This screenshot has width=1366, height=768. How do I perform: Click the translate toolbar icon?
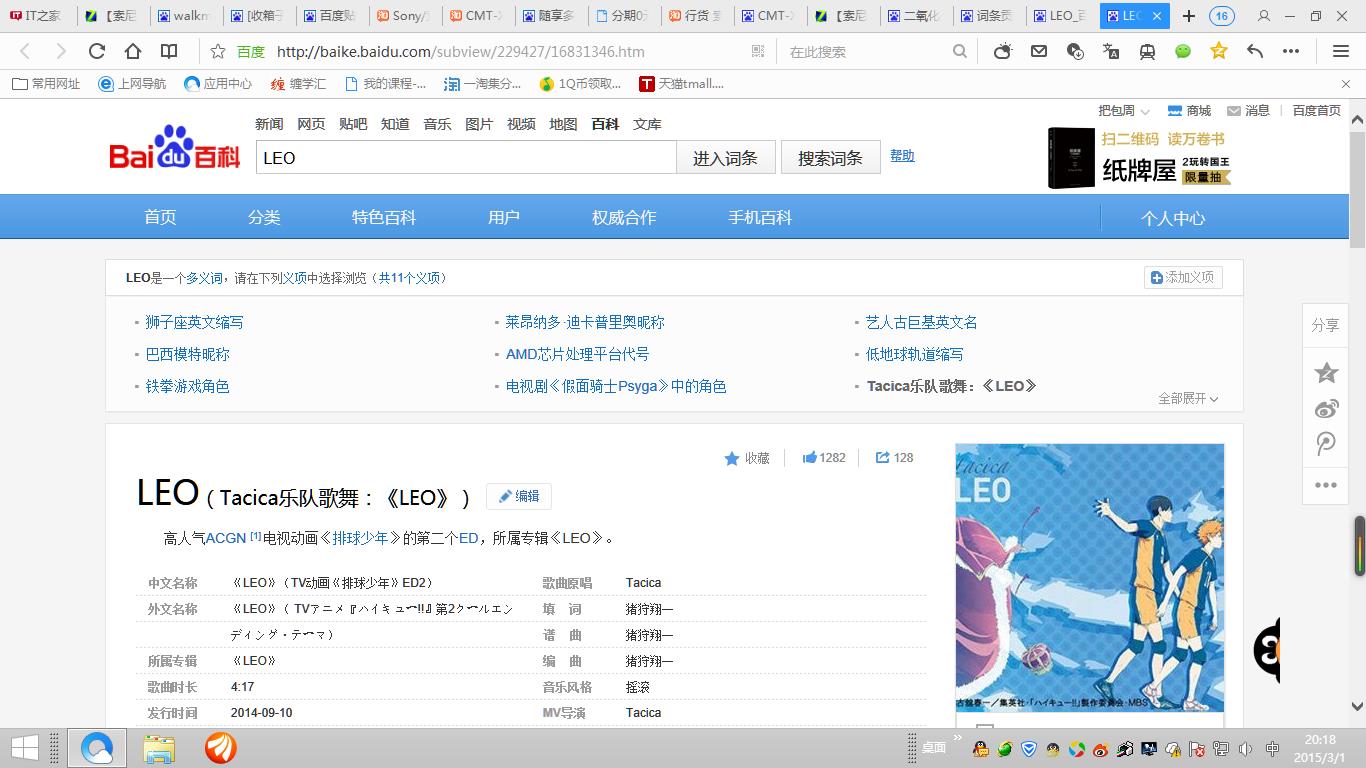click(x=1111, y=51)
